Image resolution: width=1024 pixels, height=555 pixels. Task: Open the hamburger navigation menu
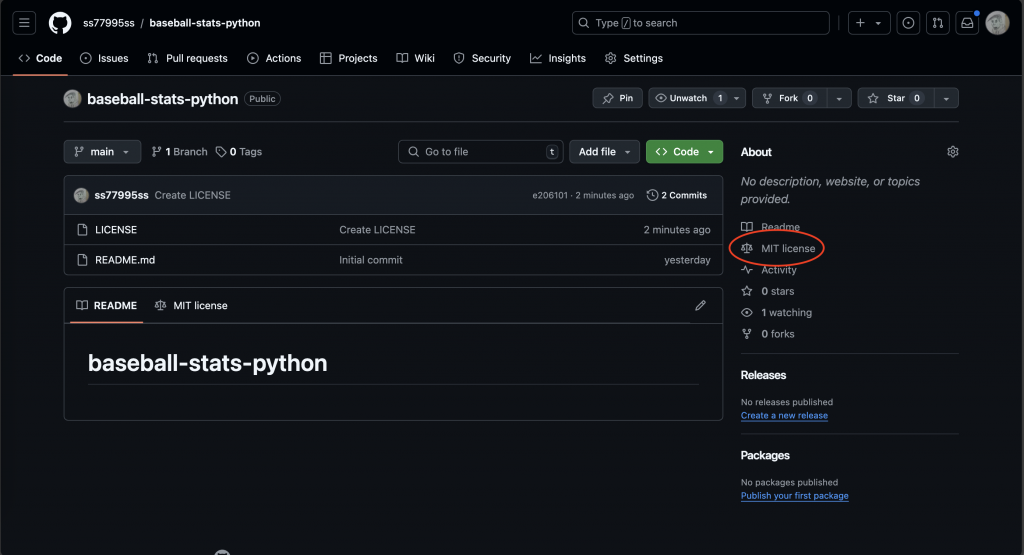(x=25, y=23)
